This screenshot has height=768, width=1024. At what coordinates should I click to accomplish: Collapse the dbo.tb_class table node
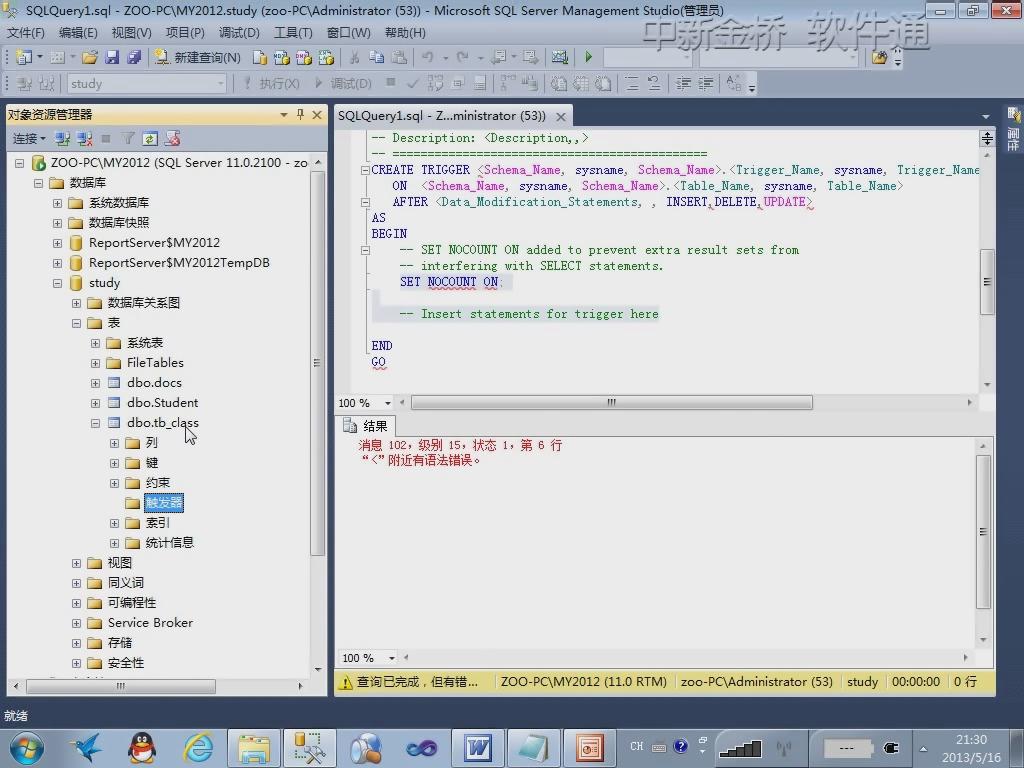point(95,423)
